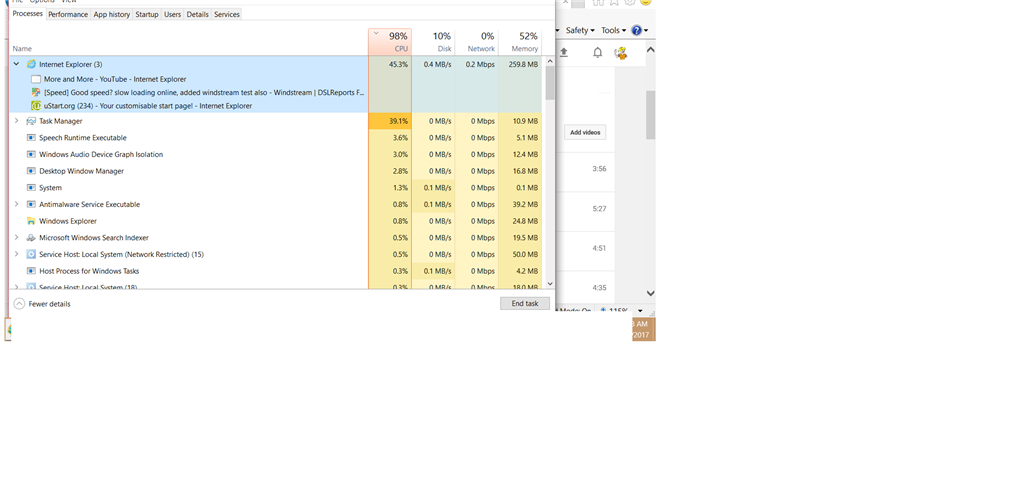
Task: Go to the Users tab
Action: point(172,14)
